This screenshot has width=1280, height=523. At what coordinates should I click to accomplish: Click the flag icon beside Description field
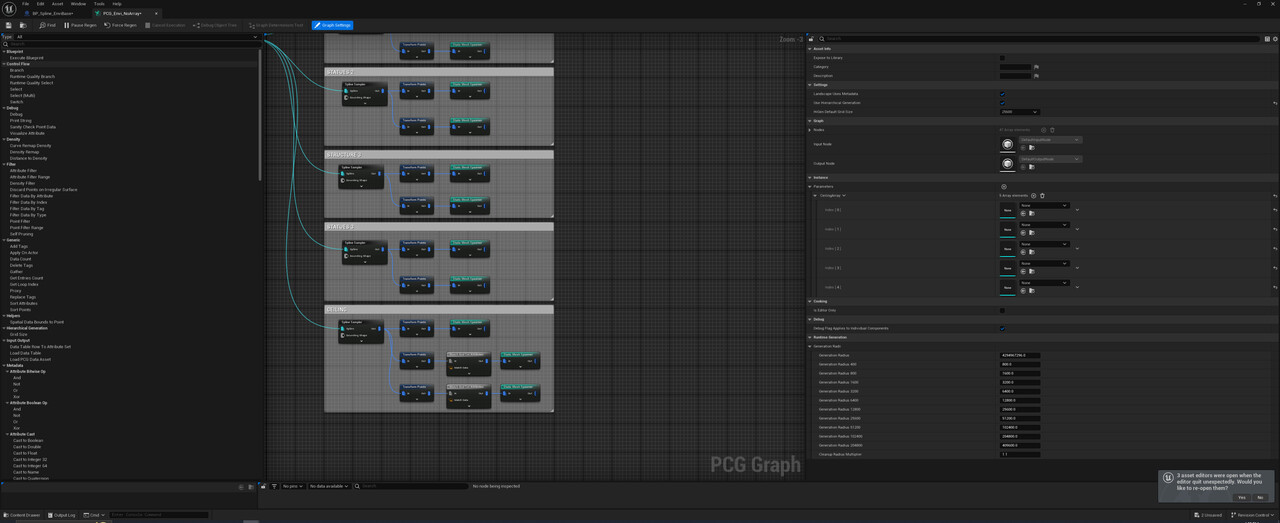pos(1036,76)
